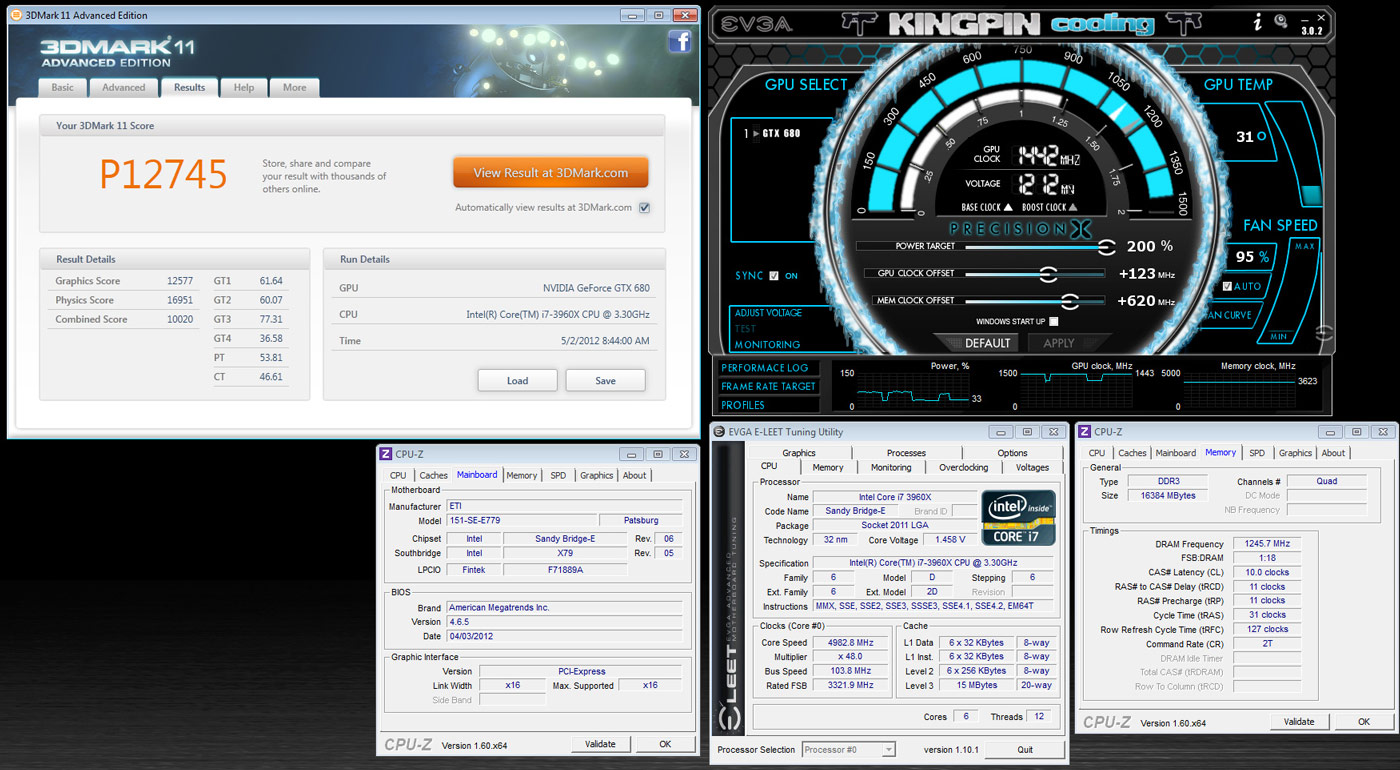Click the 3DMark 11 title bar app icon
This screenshot has width=1400, height=770.
click(x=18, y=15)
